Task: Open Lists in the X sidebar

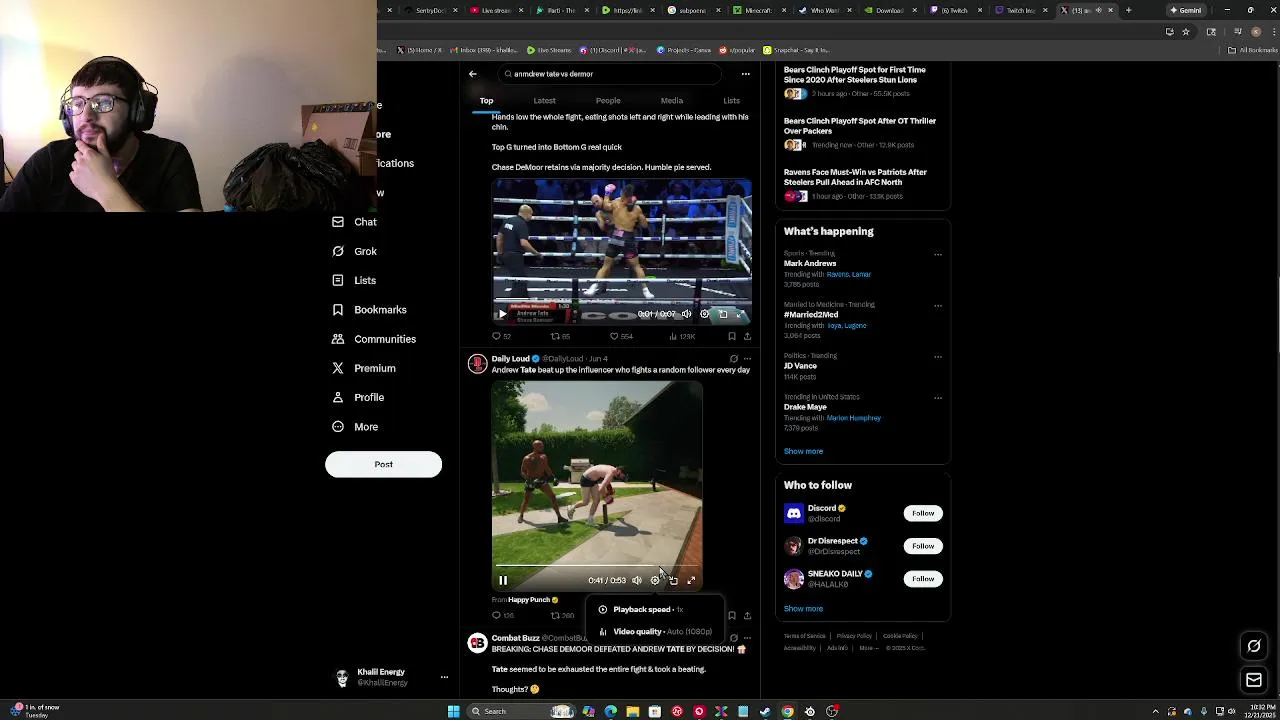Action: pos(354,280)
